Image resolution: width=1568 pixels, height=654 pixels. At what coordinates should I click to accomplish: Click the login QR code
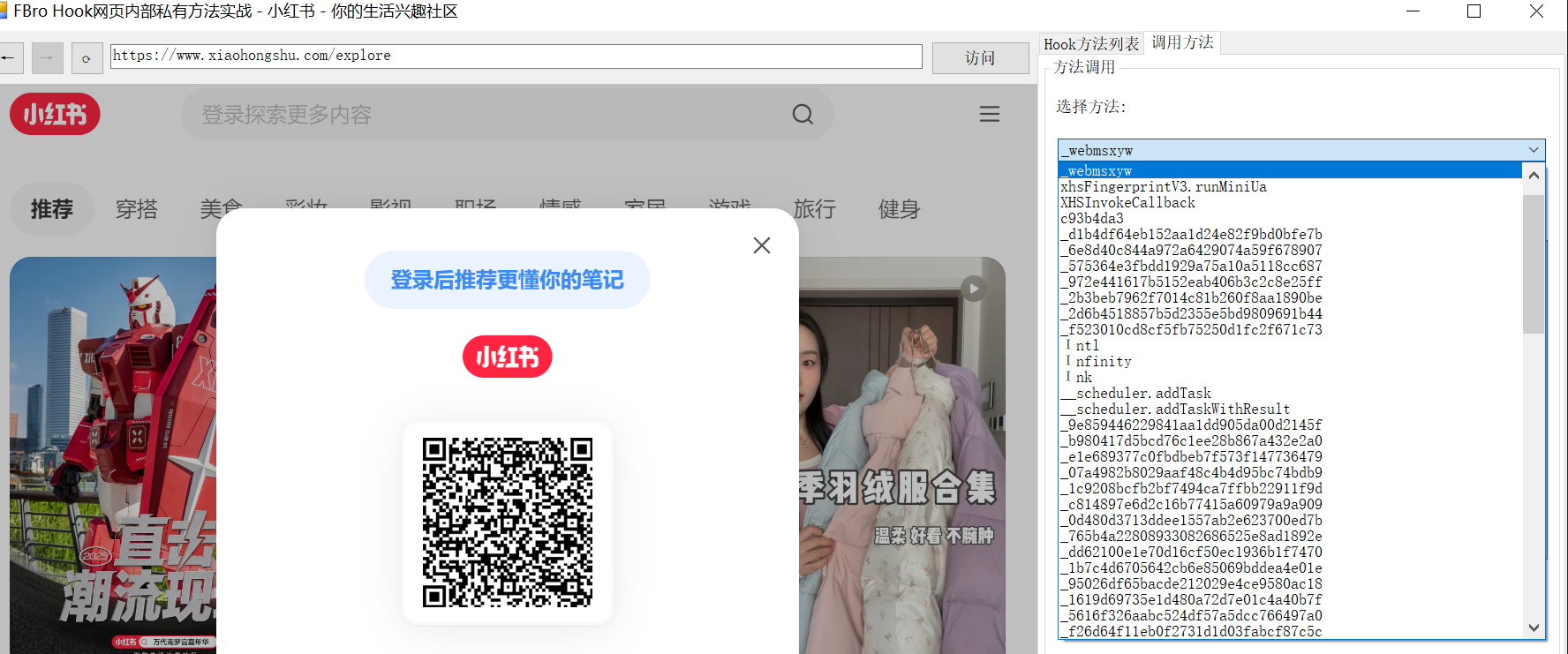508,522
